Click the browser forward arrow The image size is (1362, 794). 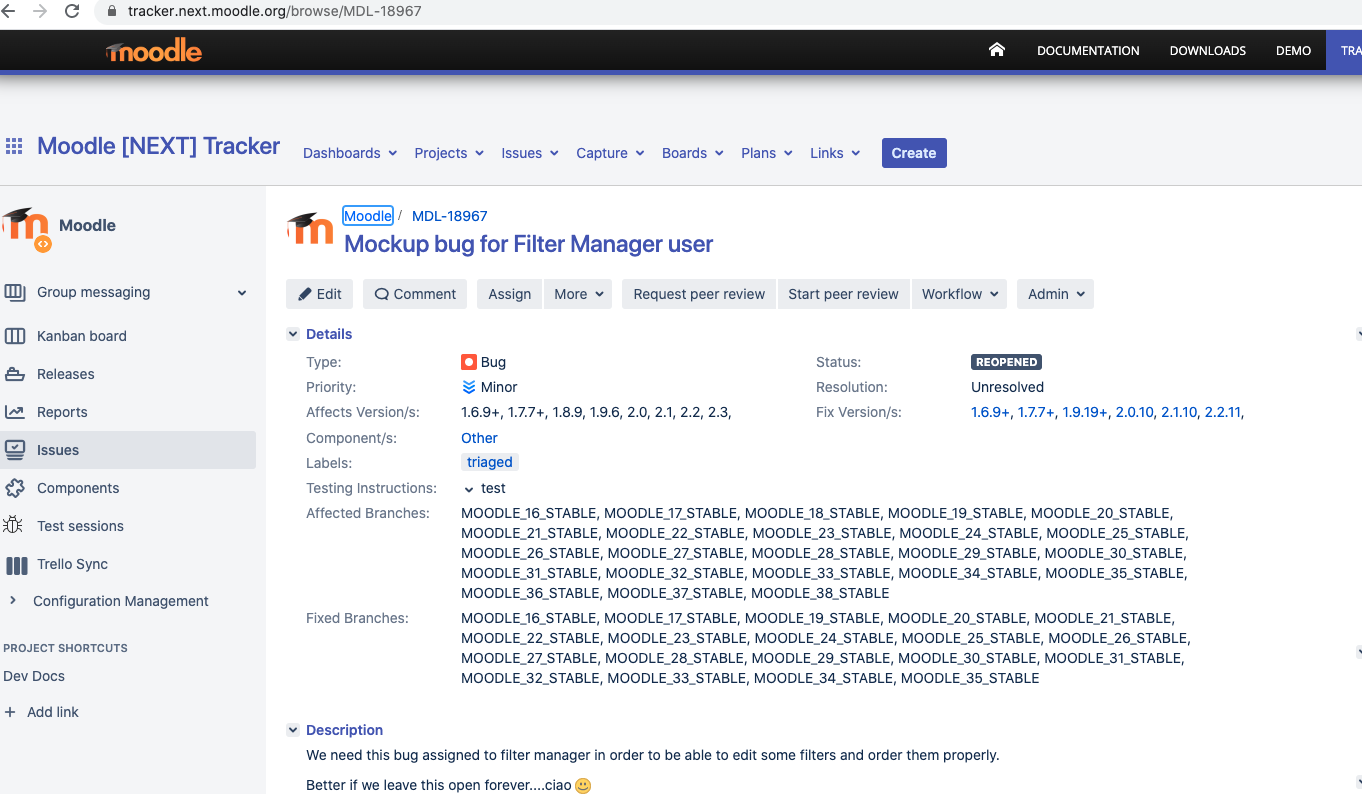point(40,12)
